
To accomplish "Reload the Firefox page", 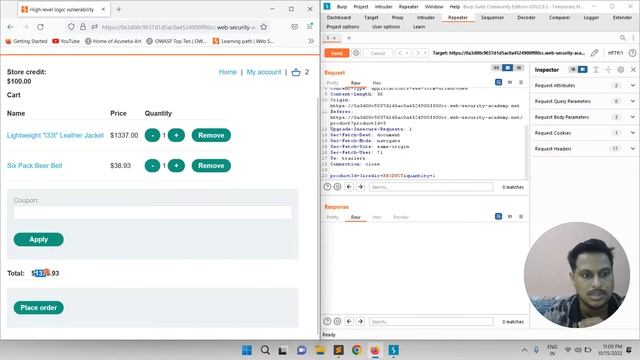I will (x=40, y=27).
